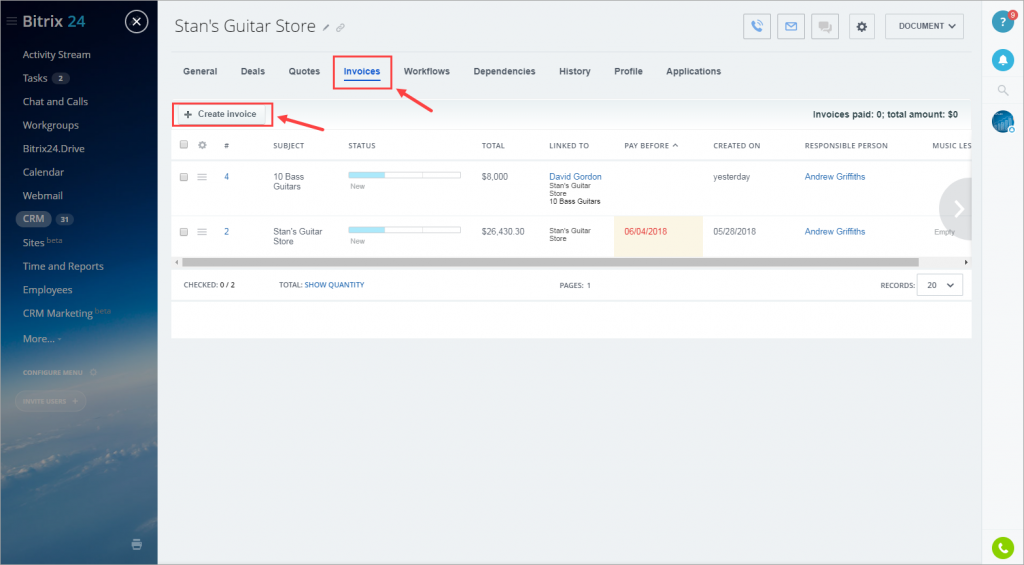The height and width of the screenshot is (565, 1024).
Task: Open Webmail in sidebar
Action: [42, 196]
